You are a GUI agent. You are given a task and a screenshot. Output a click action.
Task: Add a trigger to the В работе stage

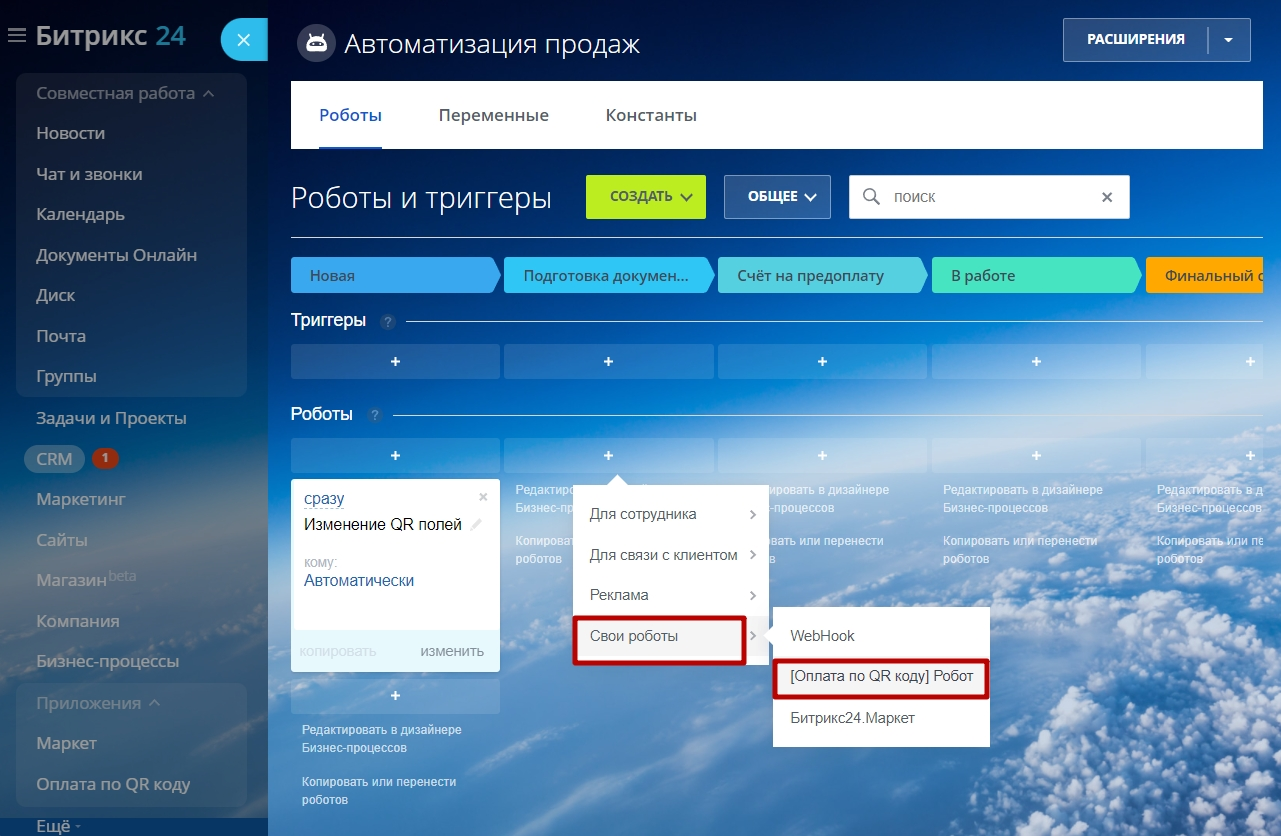click(x=1036, y=362)
